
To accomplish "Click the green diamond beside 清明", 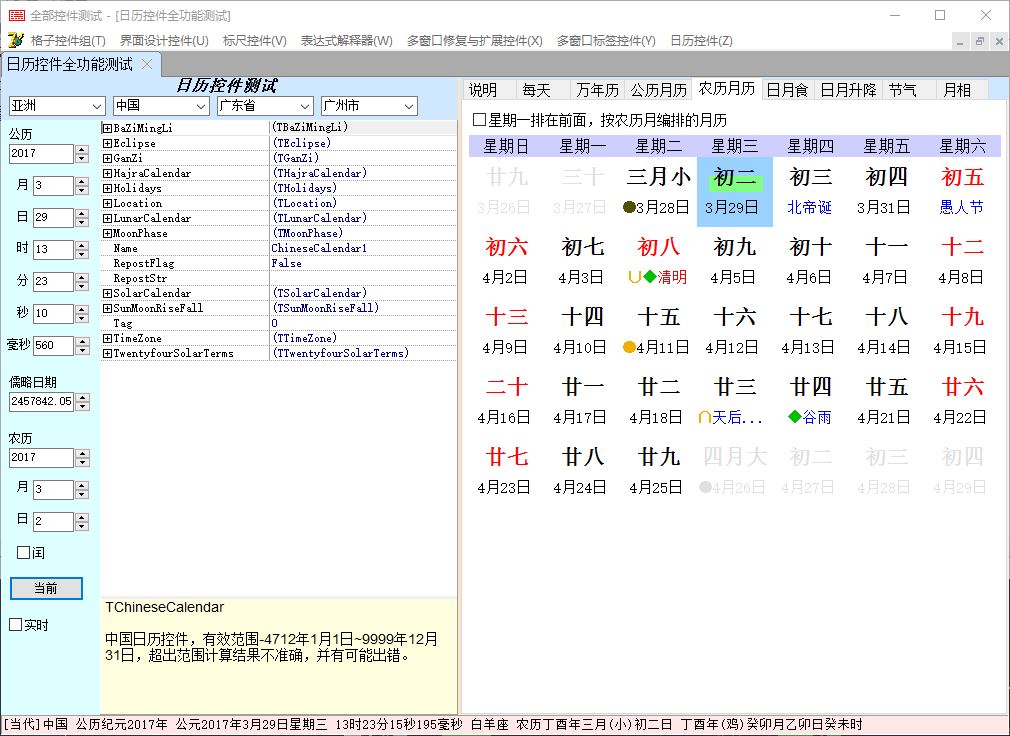I will coord(649,277).
